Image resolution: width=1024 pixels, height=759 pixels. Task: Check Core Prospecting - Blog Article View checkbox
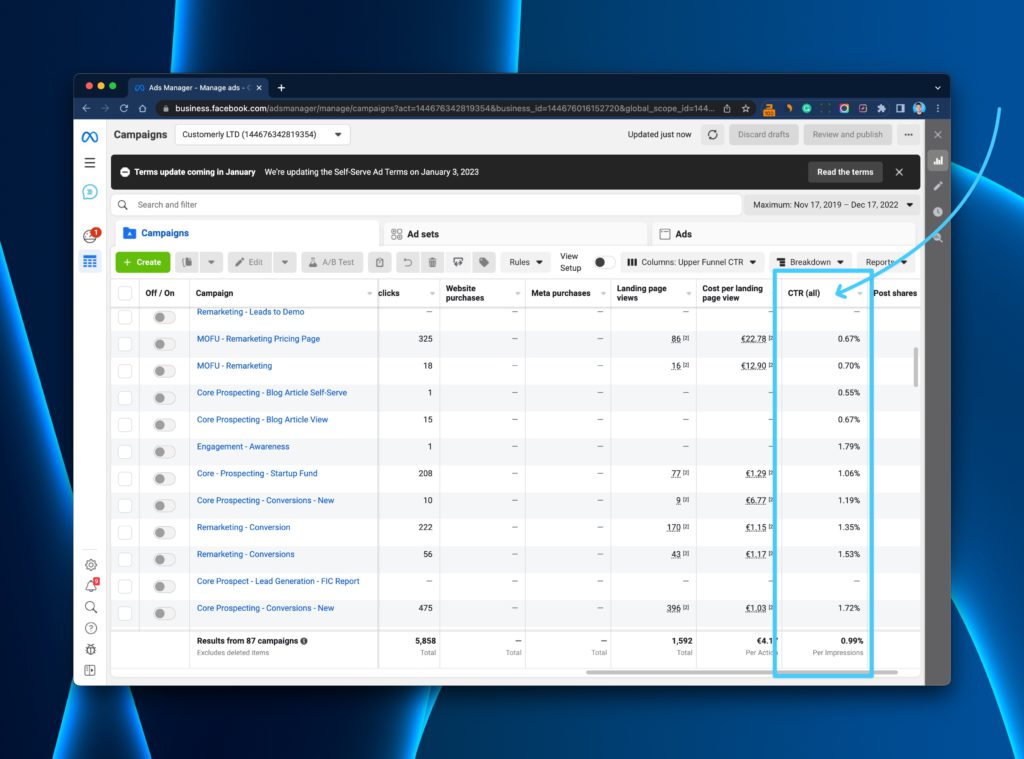click(x=125, y=425)
